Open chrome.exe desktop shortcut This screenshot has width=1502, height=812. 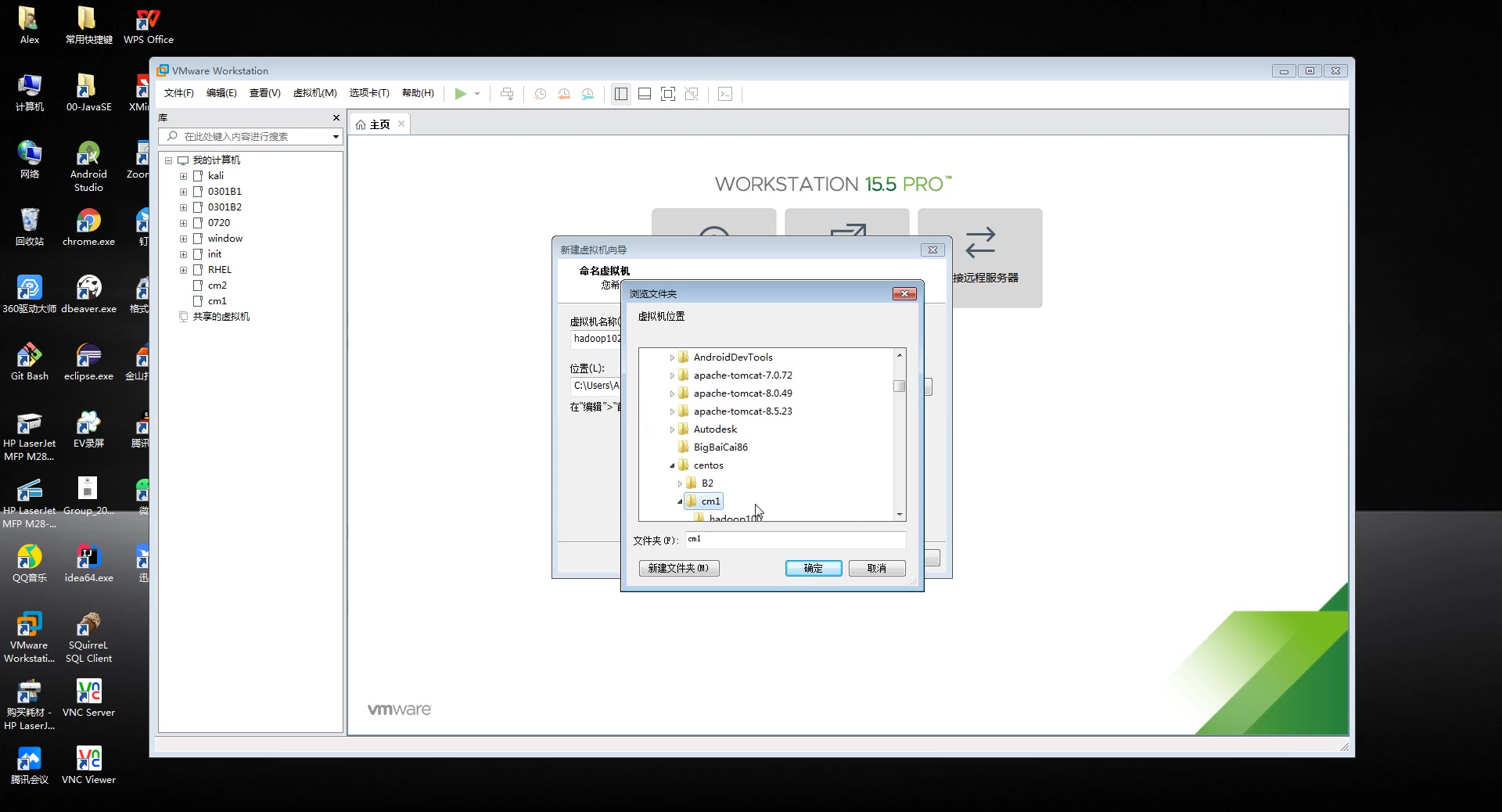click(x=88, y=228)
